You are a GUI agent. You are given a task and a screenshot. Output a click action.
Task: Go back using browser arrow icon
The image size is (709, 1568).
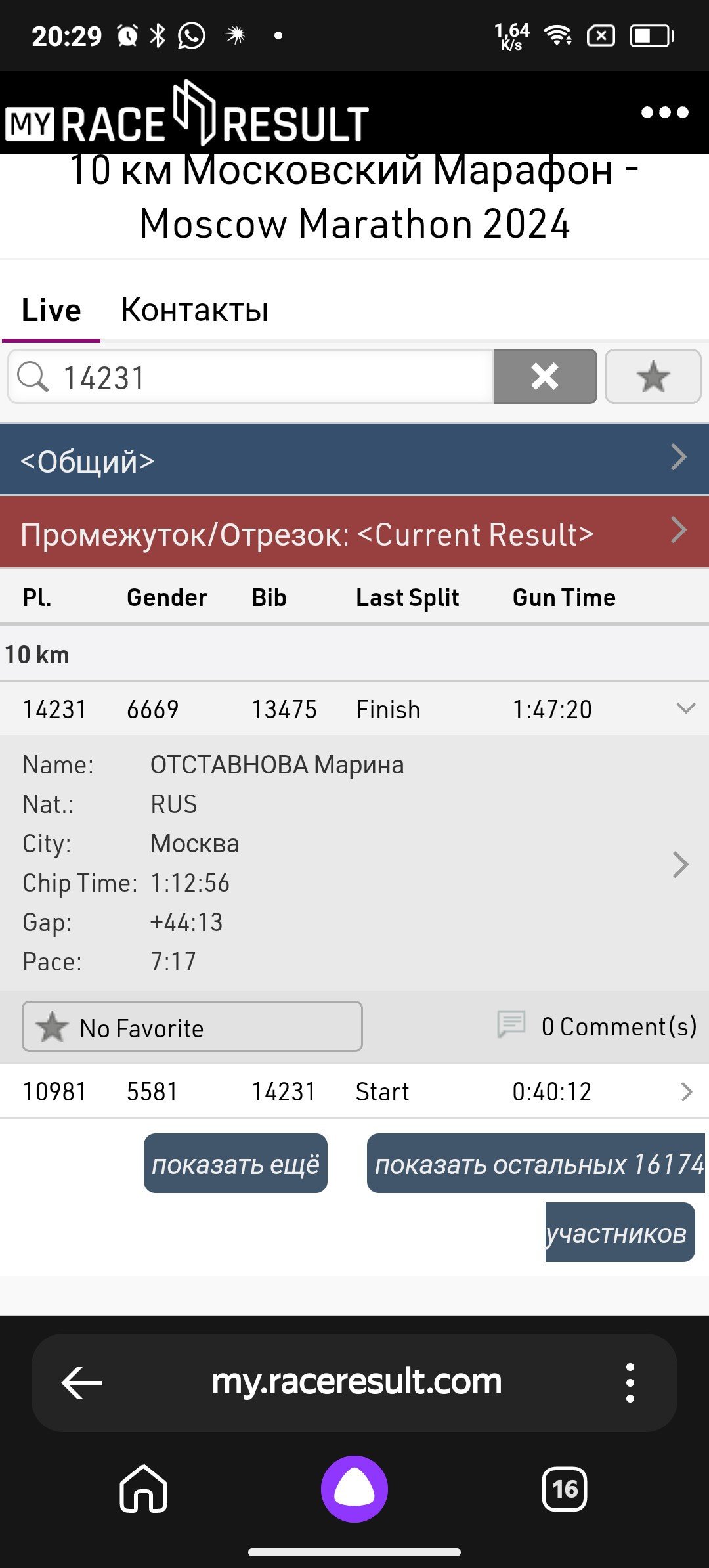(82, 1382)
